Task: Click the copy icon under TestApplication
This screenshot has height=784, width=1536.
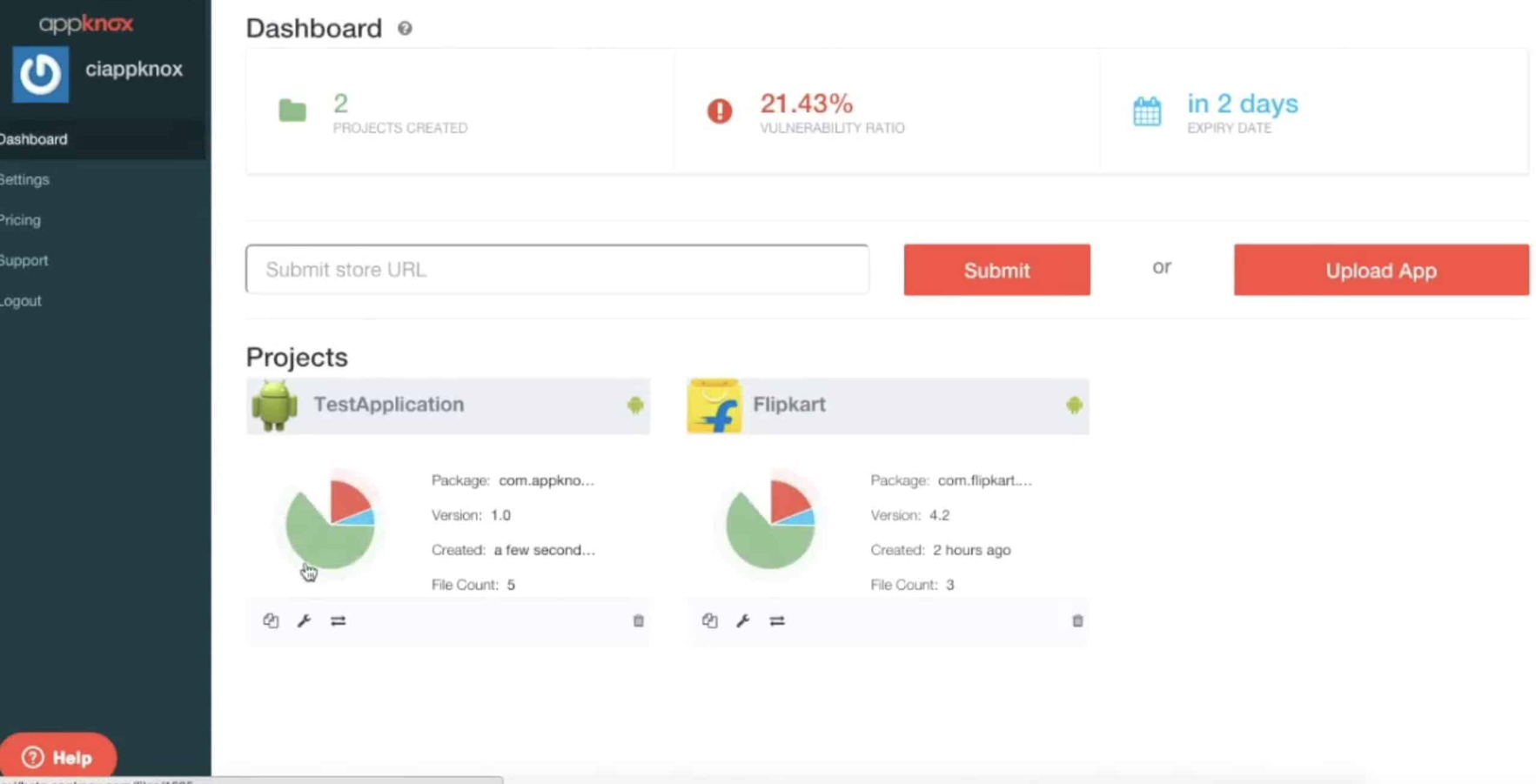Action: 271,620
